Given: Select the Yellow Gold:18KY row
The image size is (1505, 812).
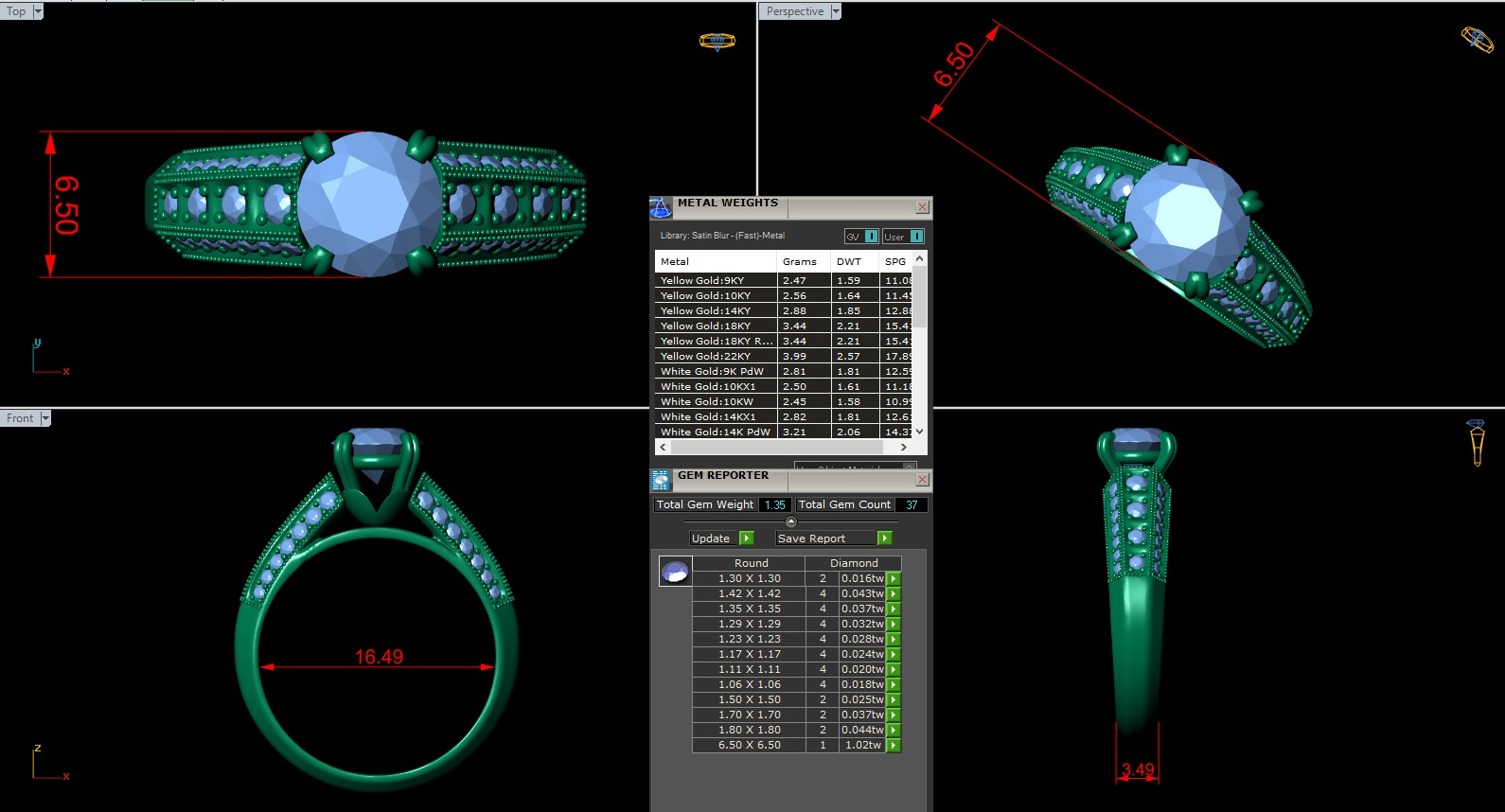Looking at the screenshot, I should click(784, 326).
